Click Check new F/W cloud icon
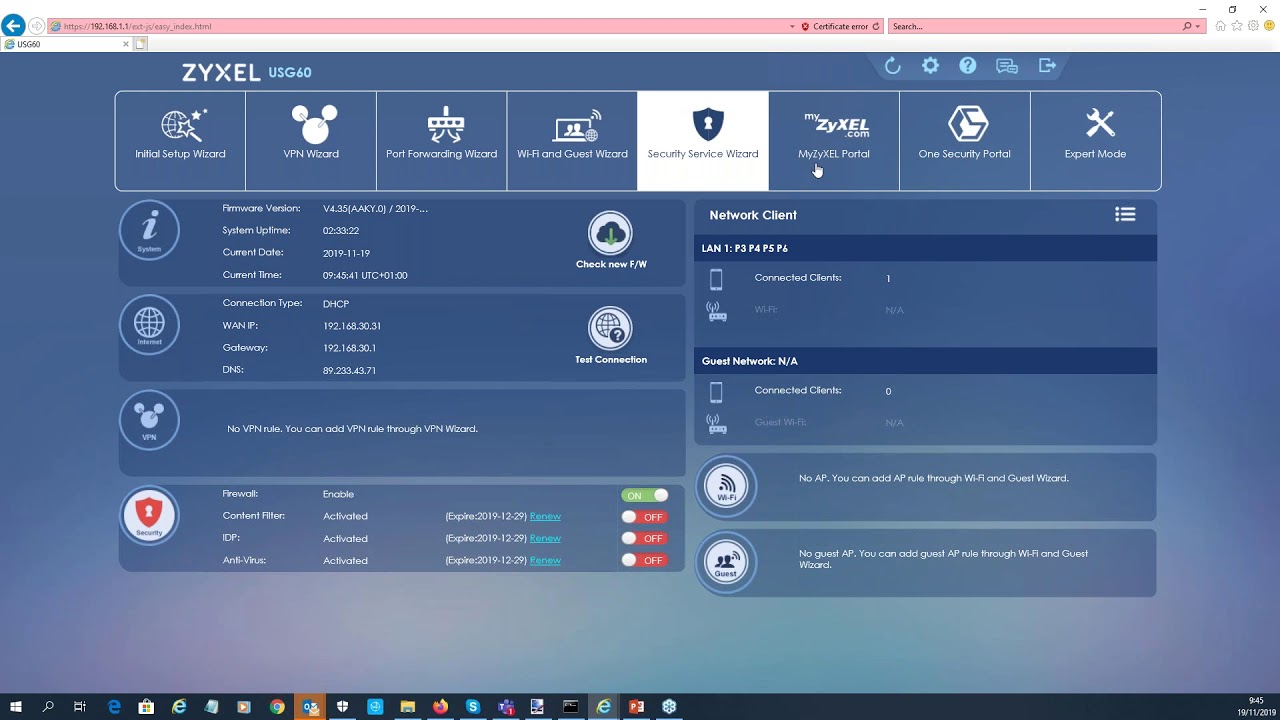Image resolution: width=1280 pixels, height=720 pixels. coord(610,234)
